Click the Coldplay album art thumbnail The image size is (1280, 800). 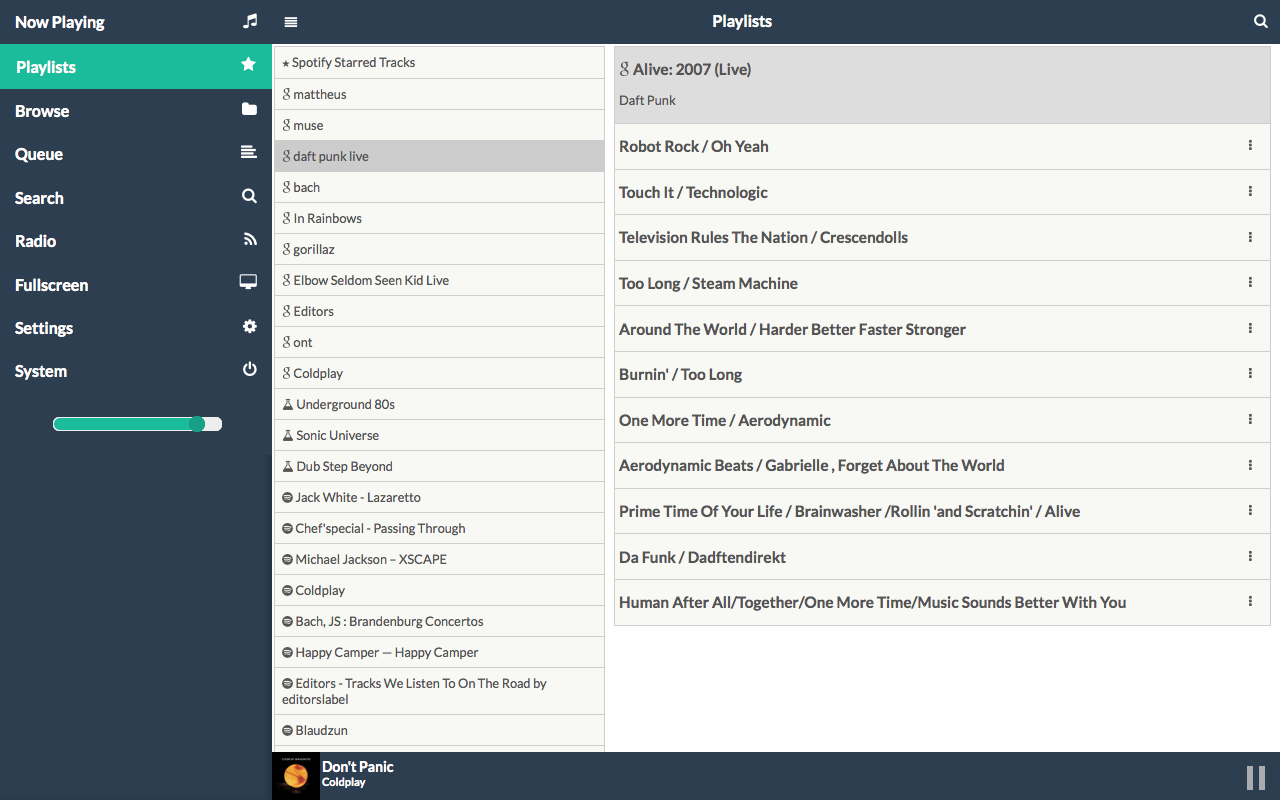[295, 775]
